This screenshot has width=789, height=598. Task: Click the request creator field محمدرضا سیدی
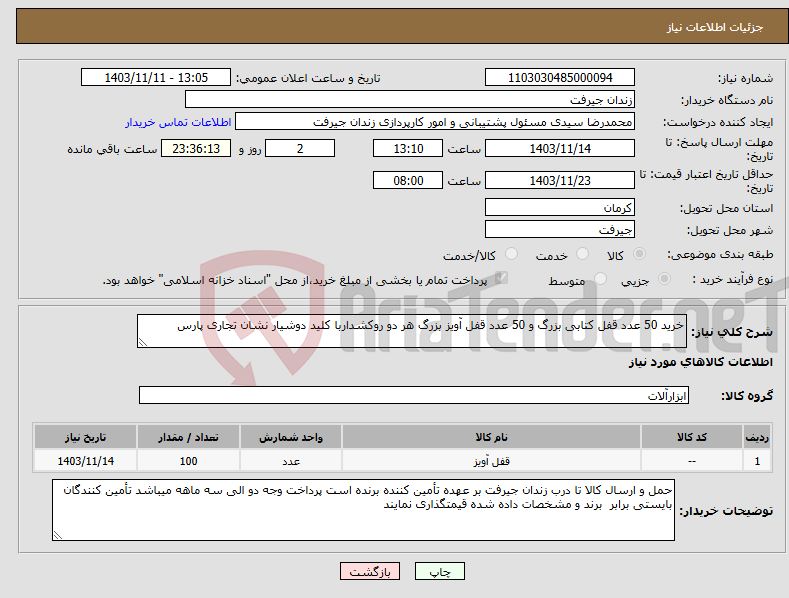pyautogui.click(x=435, y=121)
